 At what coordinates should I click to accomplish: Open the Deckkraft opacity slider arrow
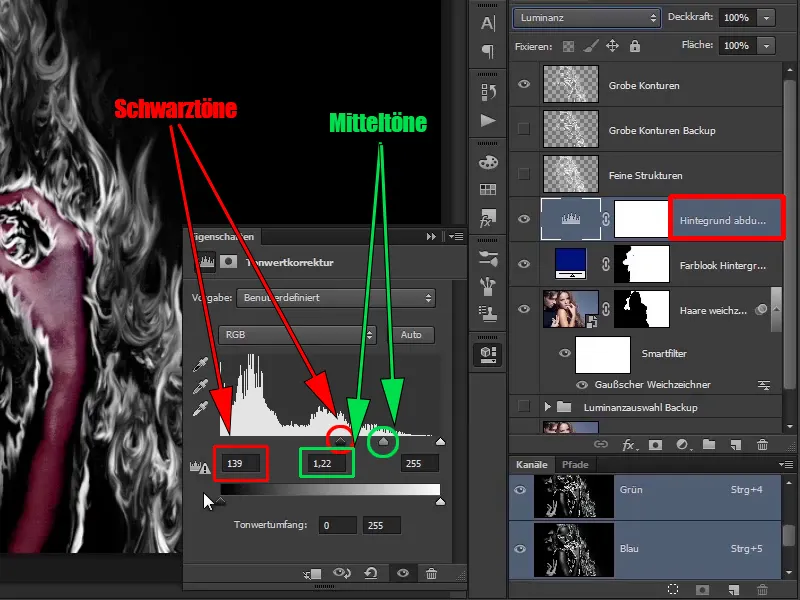[766, 18]
